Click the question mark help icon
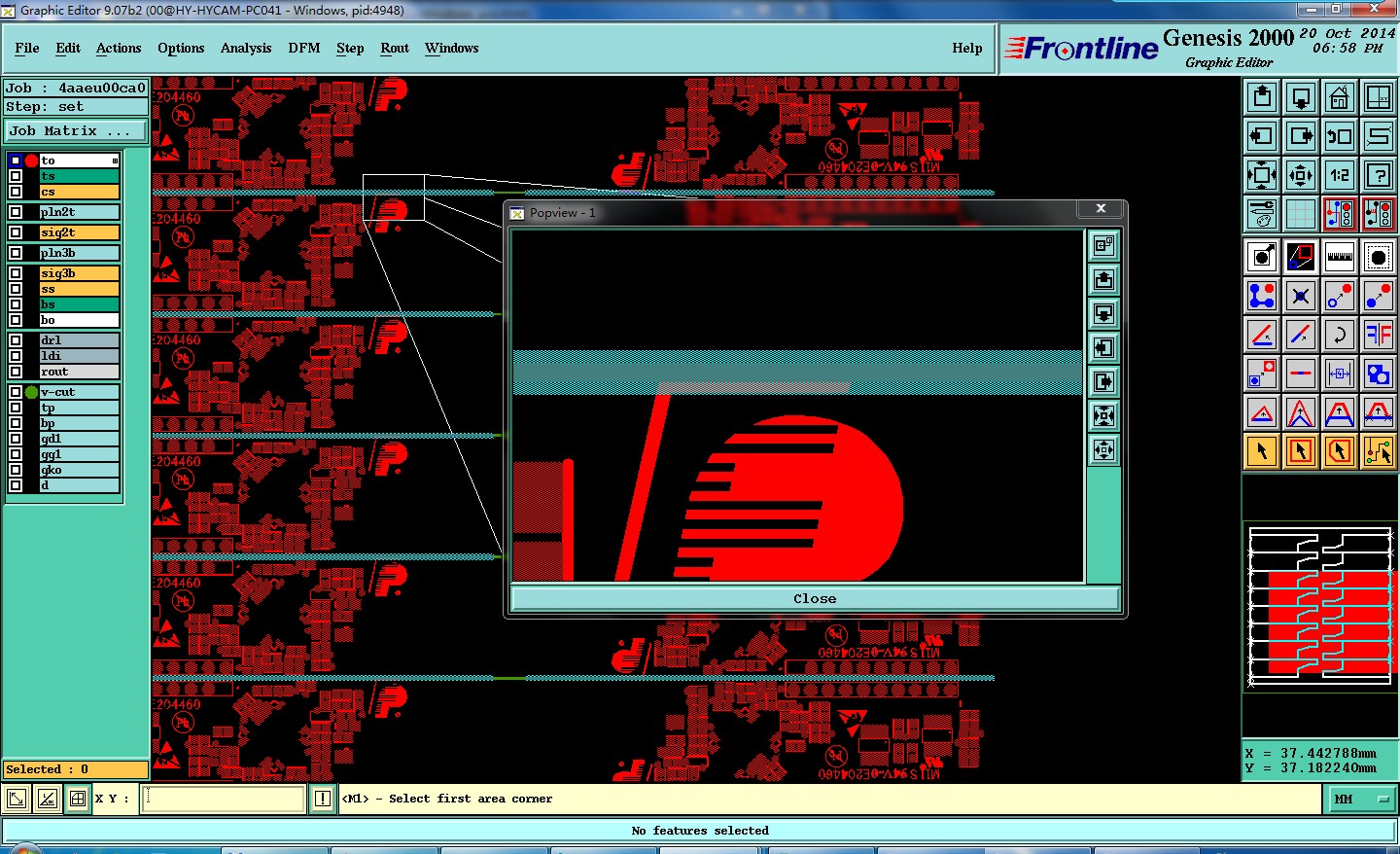This screenshot has height=854, width=1400. point(1379,175)
